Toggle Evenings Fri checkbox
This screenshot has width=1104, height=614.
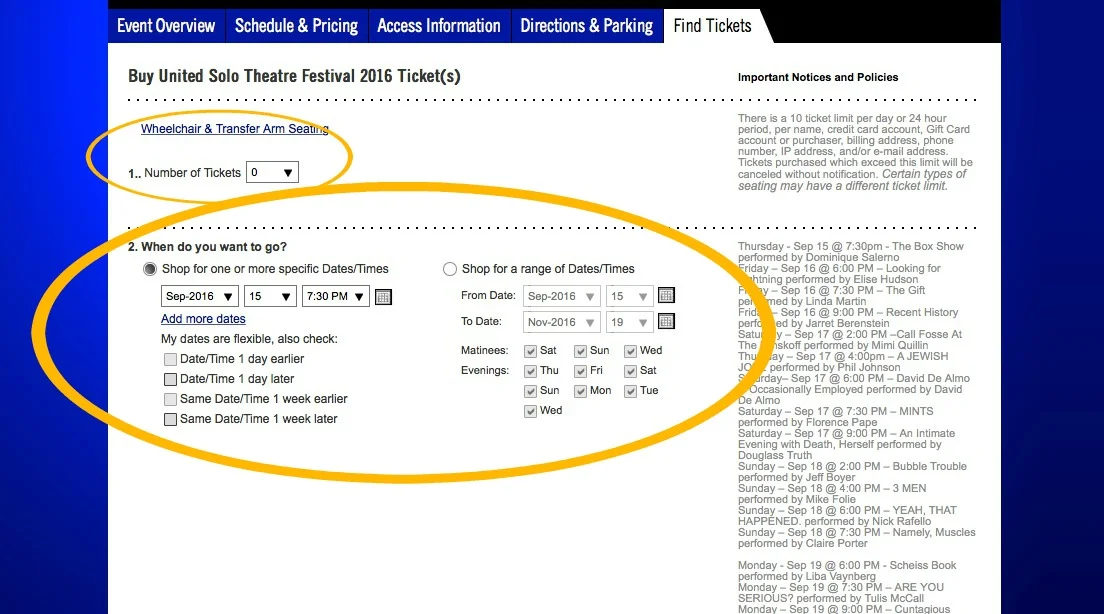581,371
